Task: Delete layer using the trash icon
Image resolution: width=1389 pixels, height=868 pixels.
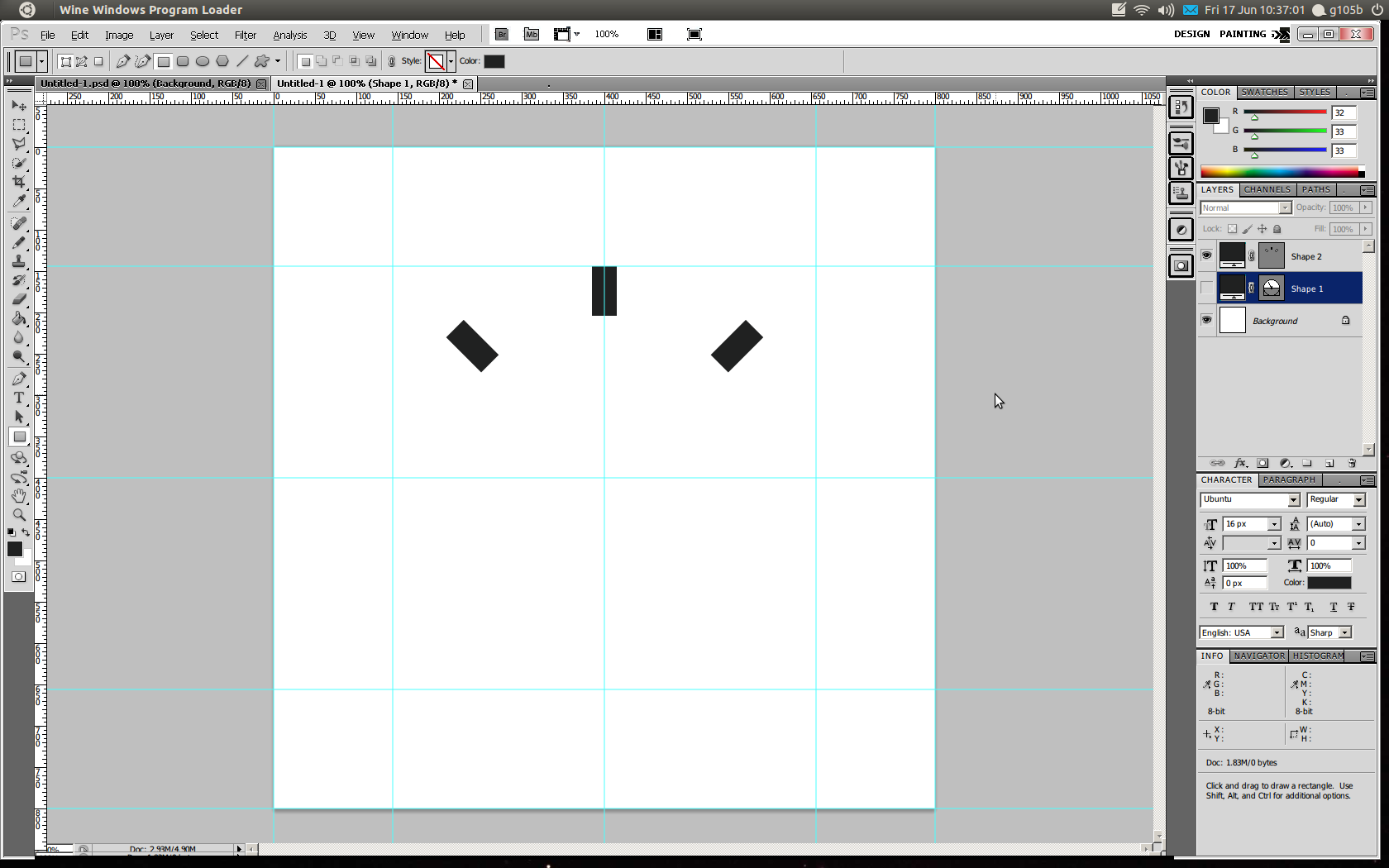Action: point(1352,464)
